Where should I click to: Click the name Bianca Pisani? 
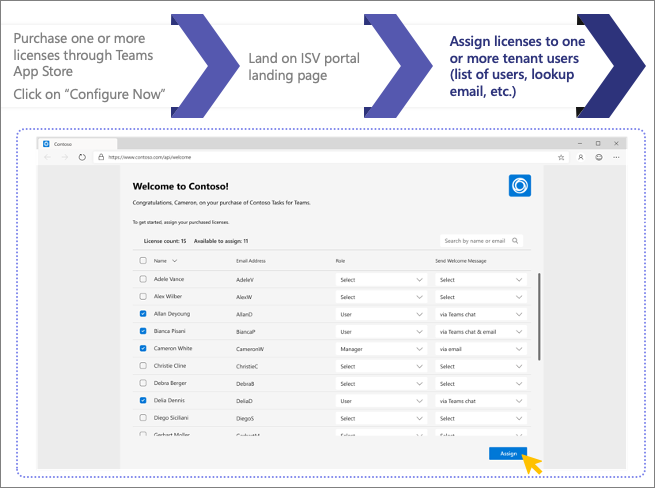pos(170,331)
